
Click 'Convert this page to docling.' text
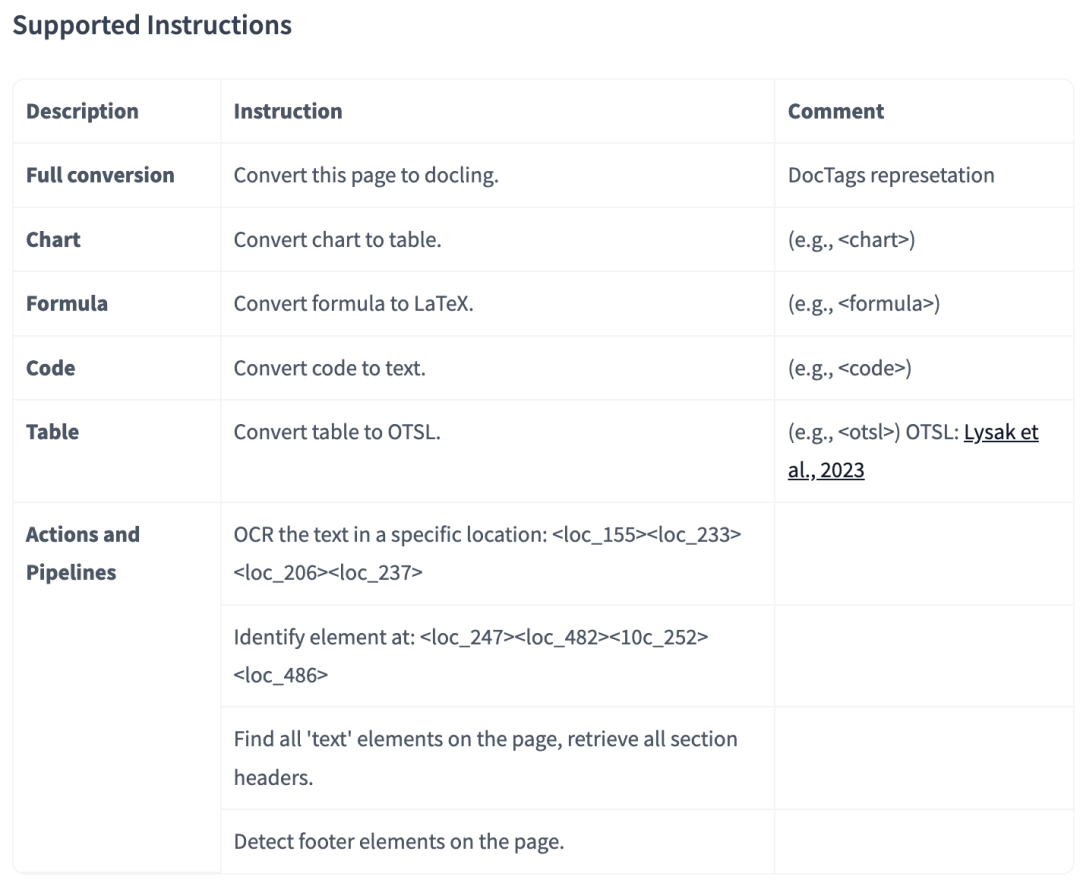(366, 175)
